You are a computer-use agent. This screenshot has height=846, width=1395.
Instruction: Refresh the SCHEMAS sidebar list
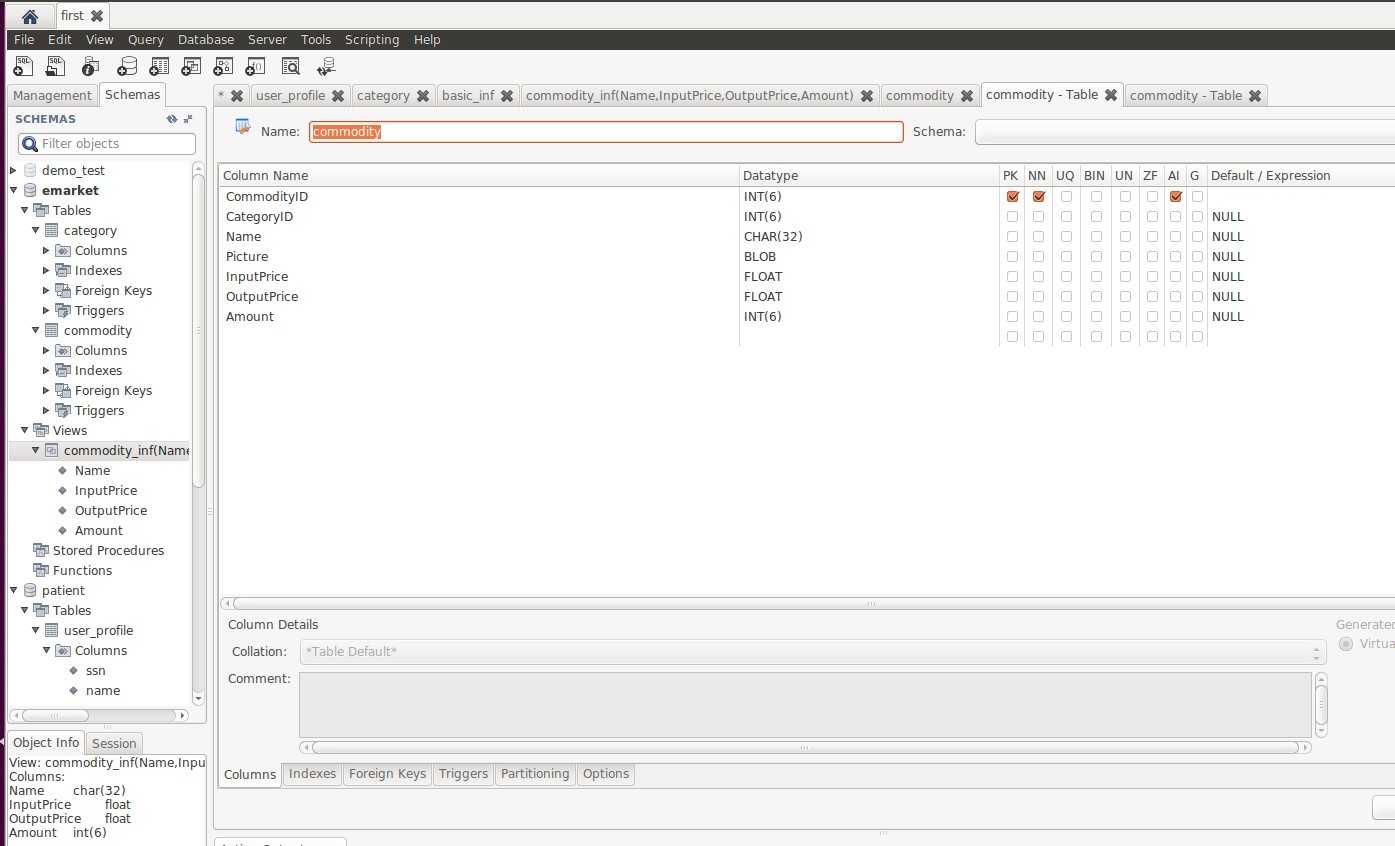(x=170, y=118)
